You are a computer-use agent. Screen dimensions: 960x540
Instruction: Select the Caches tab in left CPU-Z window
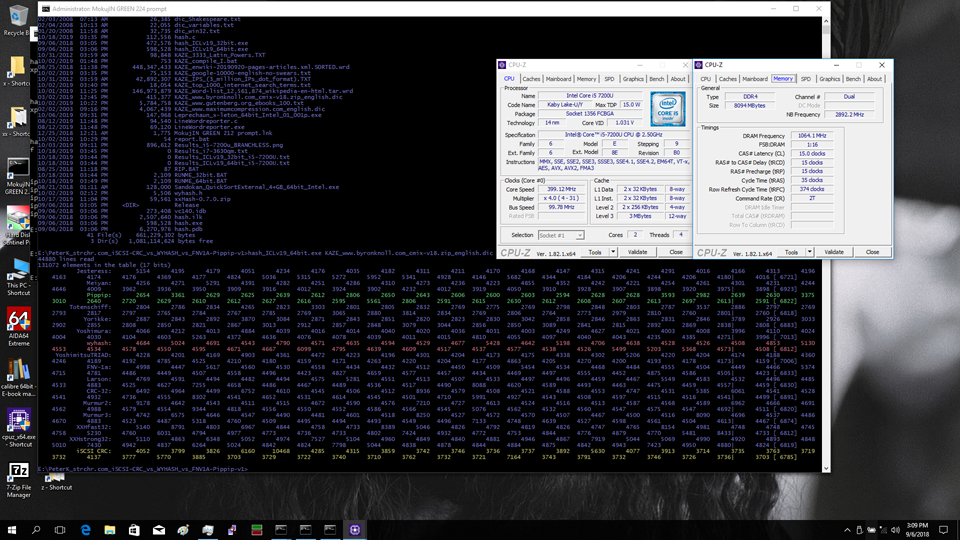[x=531, y=79]
